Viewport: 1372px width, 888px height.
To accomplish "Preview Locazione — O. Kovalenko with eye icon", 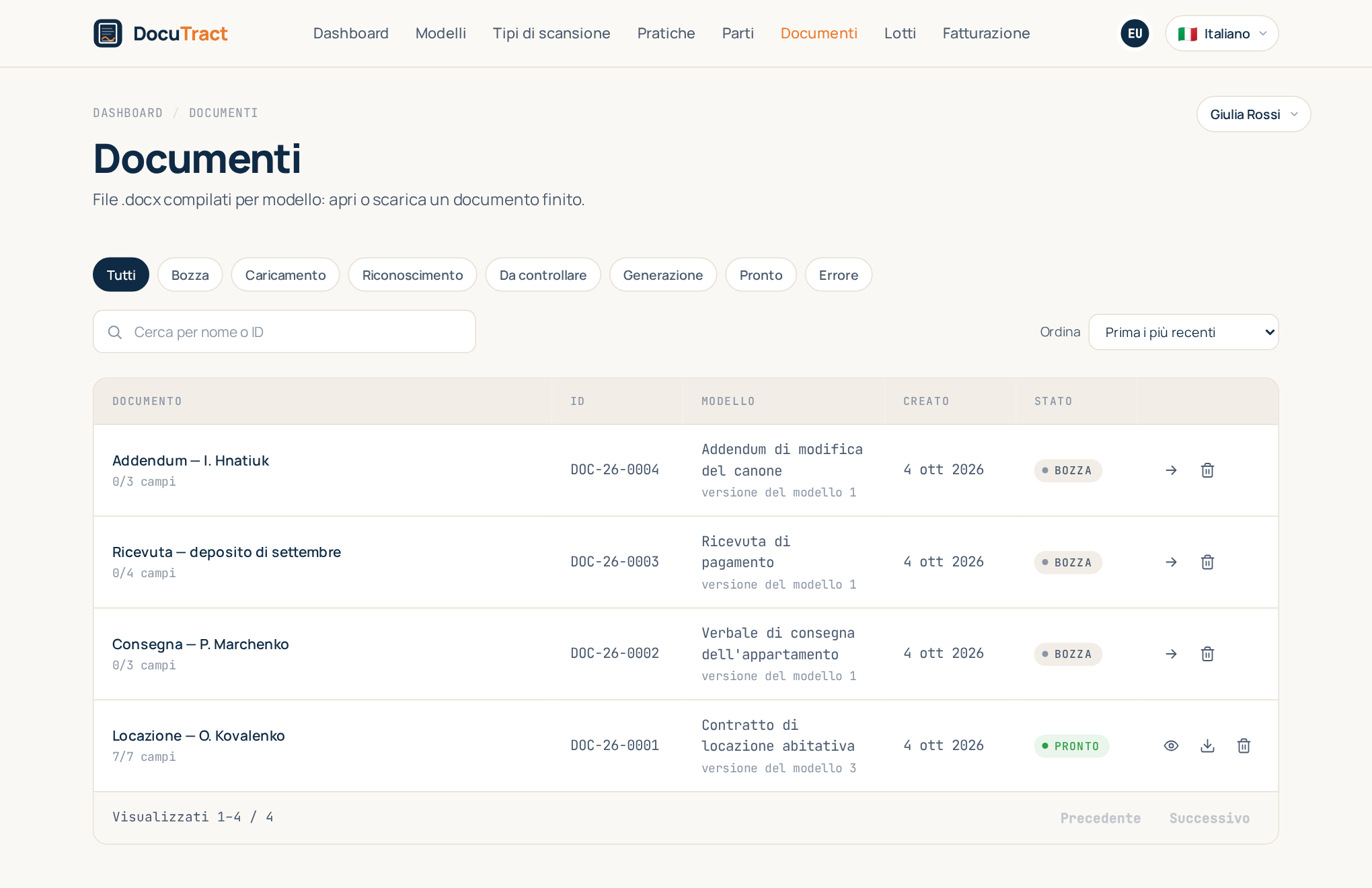I will [1171, 745].
